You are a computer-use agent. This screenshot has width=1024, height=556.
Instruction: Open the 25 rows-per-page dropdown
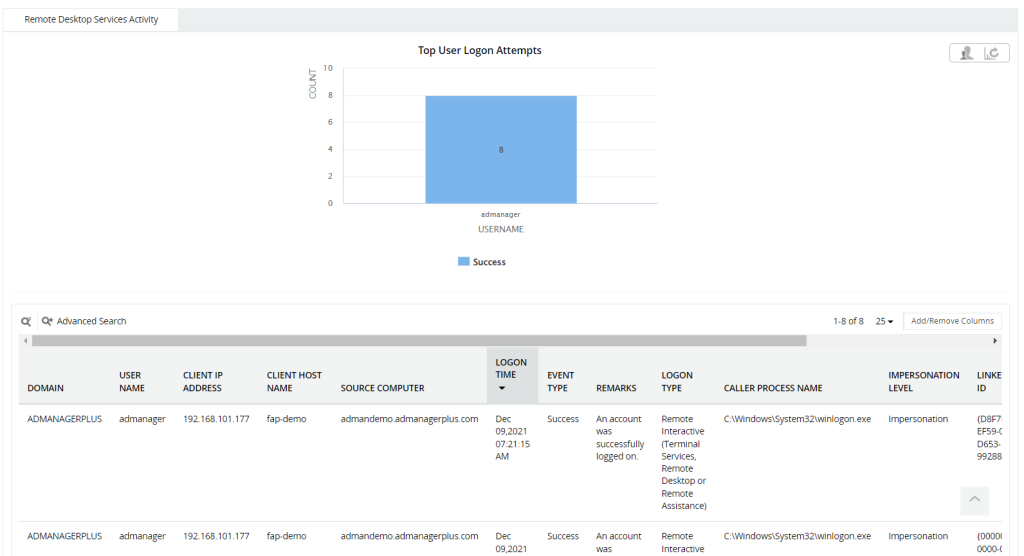click(884, 321)
